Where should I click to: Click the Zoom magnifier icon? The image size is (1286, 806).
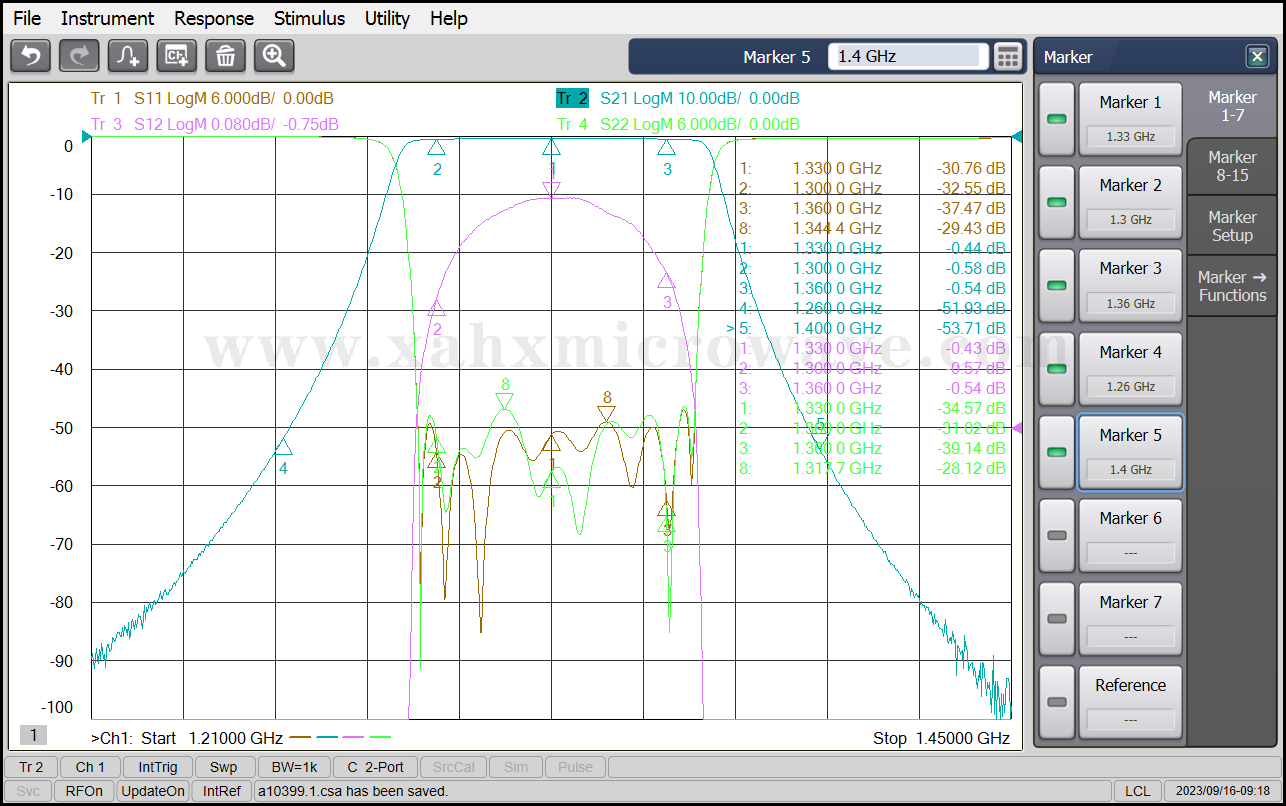[x=274, y=56]
